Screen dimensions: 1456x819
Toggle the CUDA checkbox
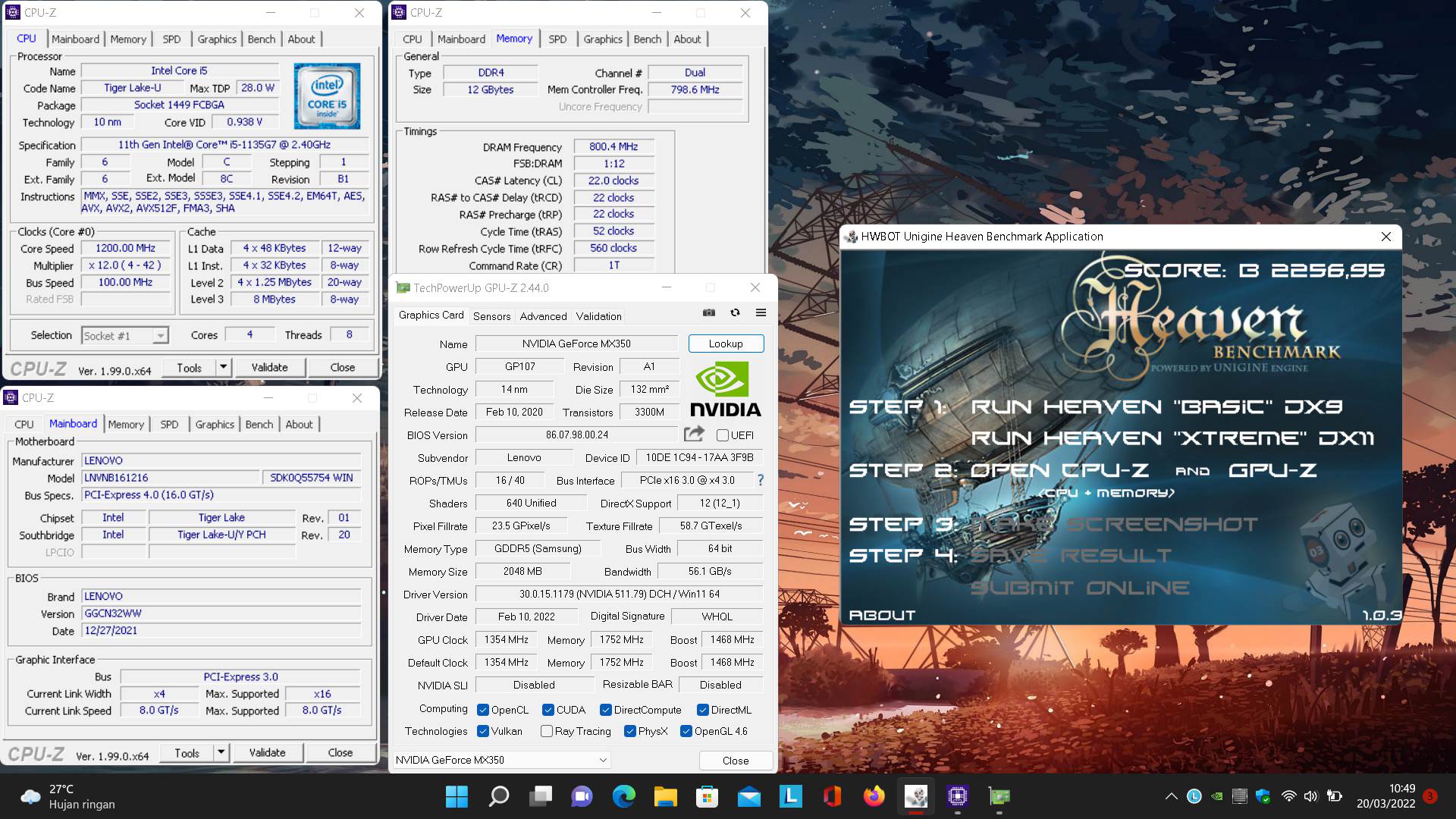[548, 710]
